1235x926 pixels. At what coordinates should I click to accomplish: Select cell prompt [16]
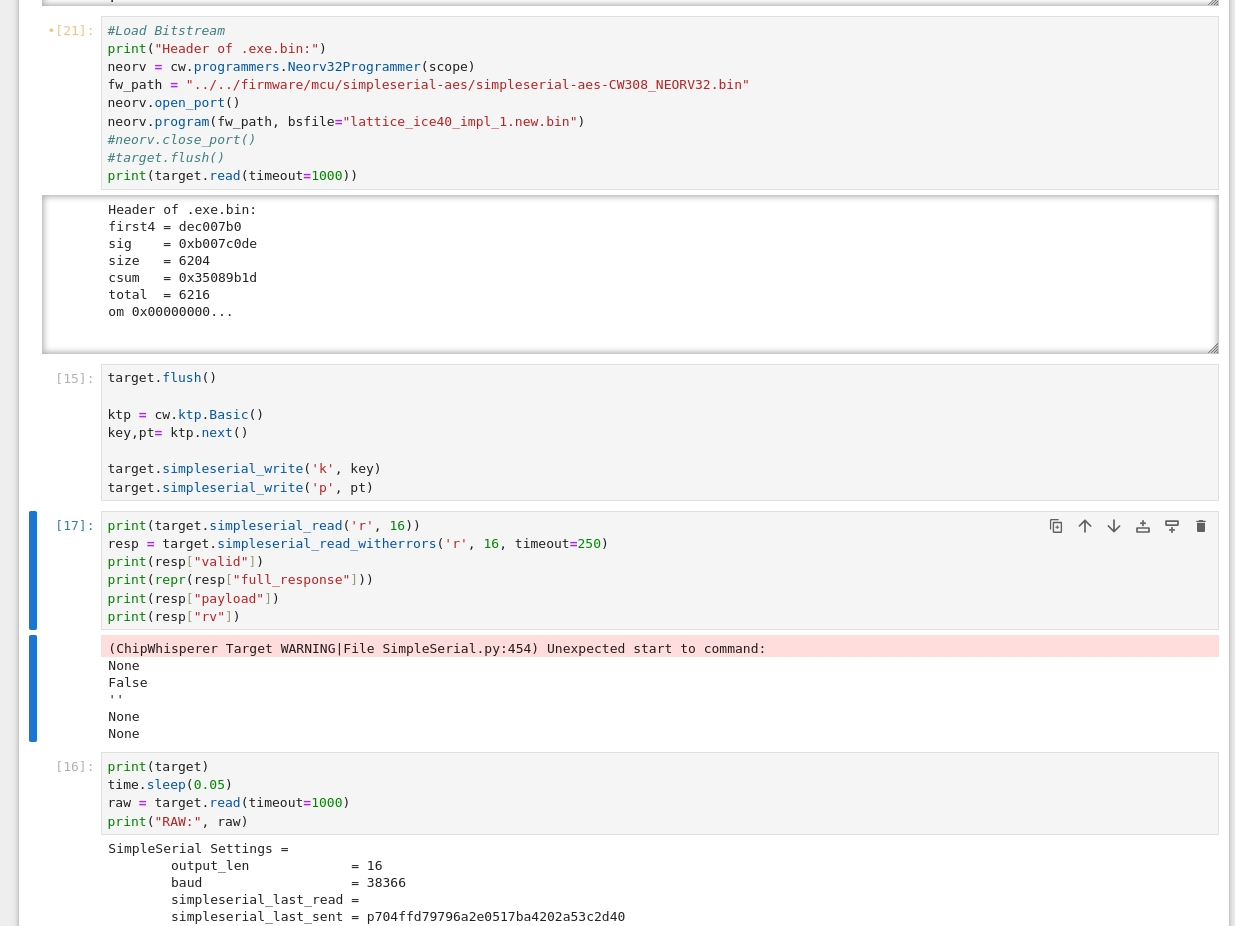[74, 767]
